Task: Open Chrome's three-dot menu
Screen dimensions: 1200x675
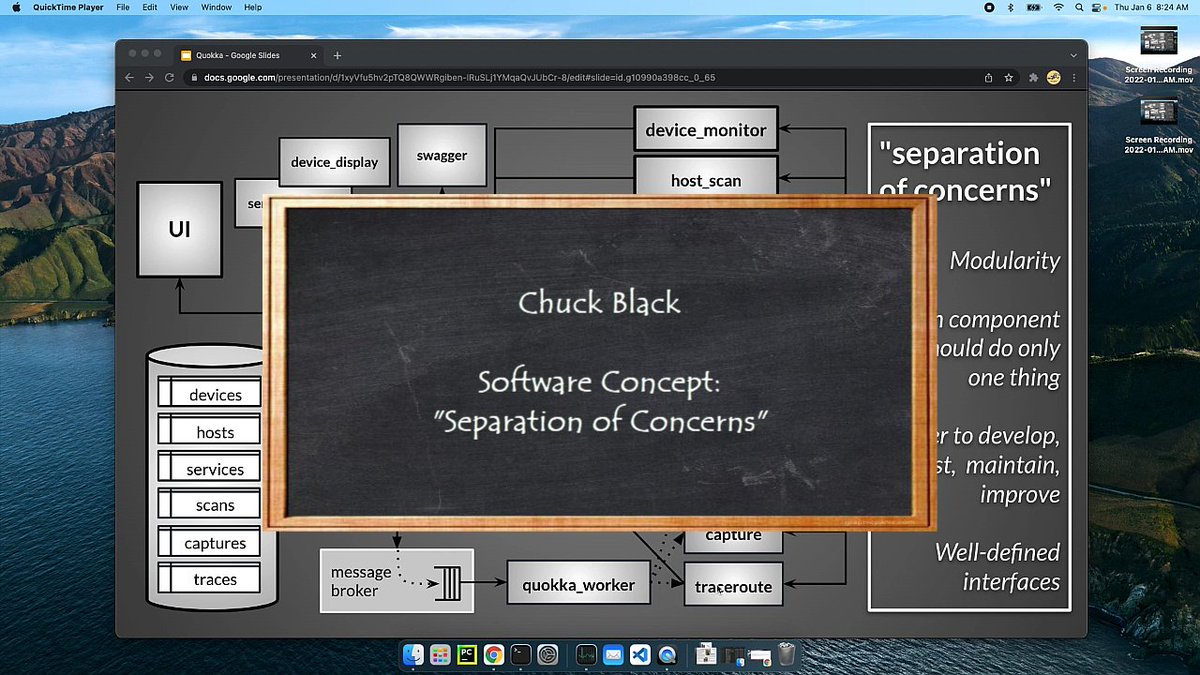Action: 1073,77
